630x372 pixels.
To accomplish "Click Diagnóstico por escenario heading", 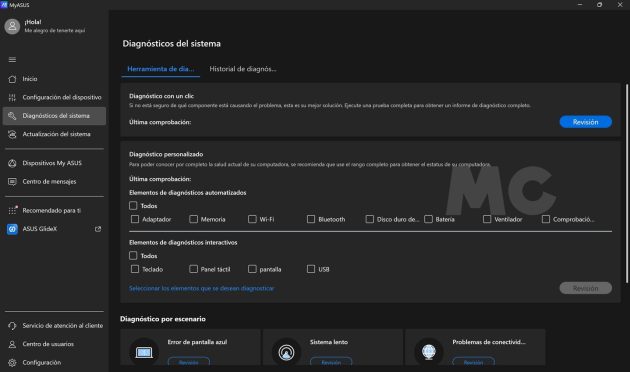I will [163, 319].
